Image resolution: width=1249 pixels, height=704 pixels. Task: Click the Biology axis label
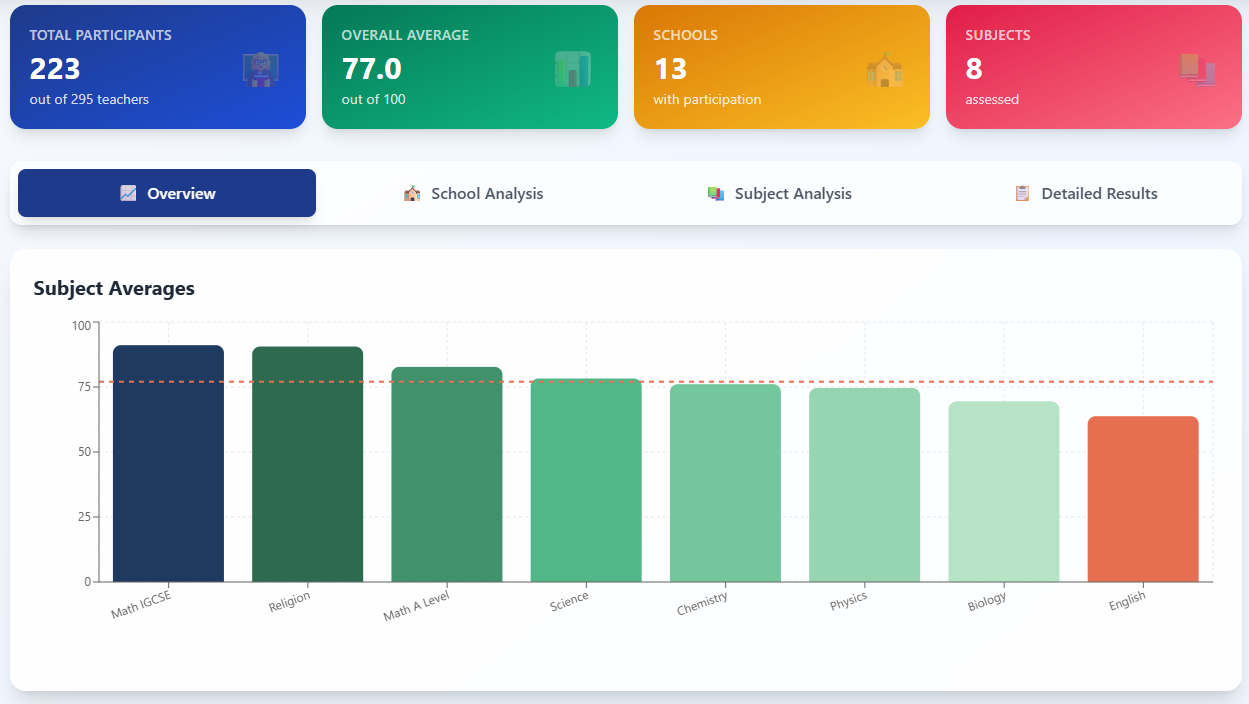(987, 600)
